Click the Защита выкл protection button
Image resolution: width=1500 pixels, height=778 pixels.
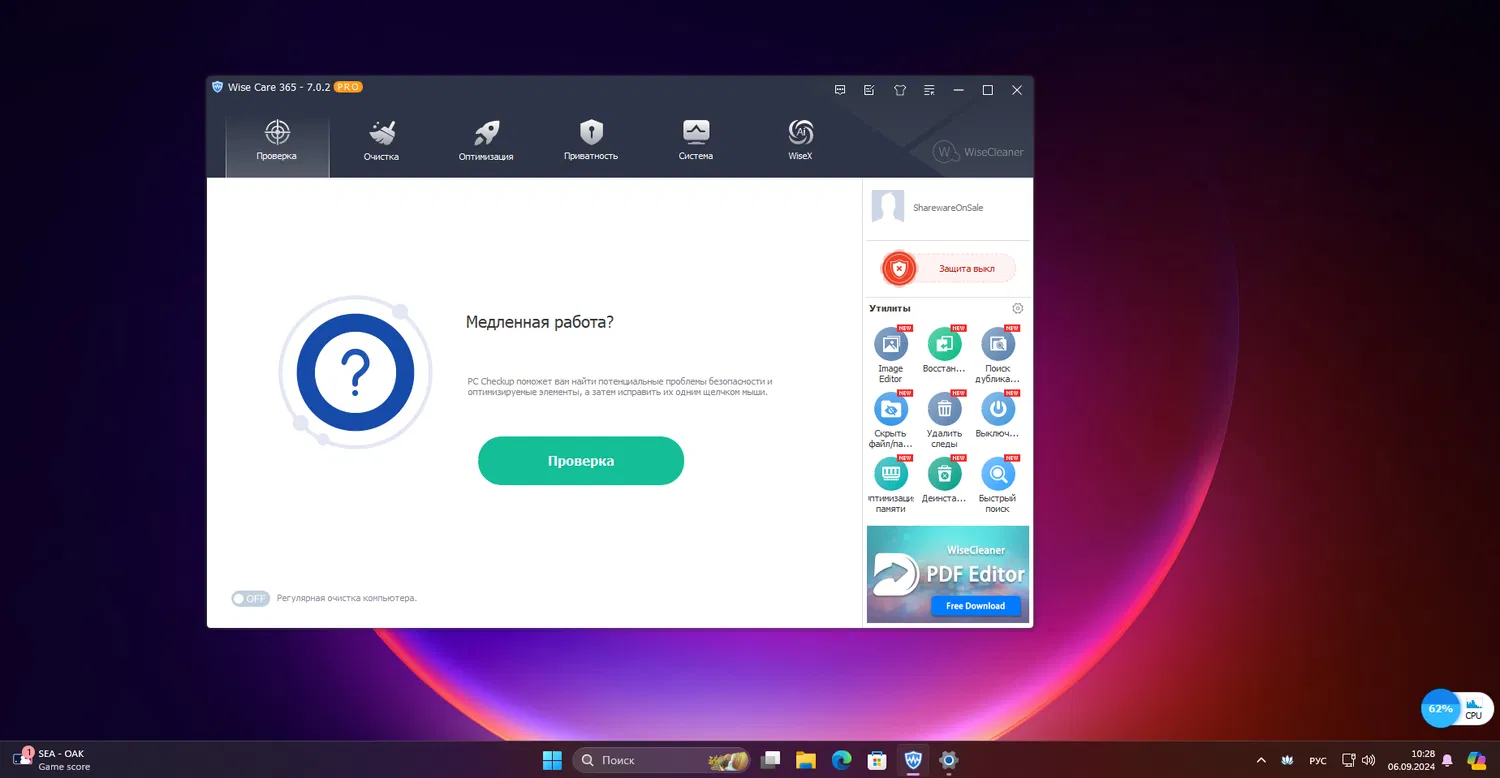point(948,268)
